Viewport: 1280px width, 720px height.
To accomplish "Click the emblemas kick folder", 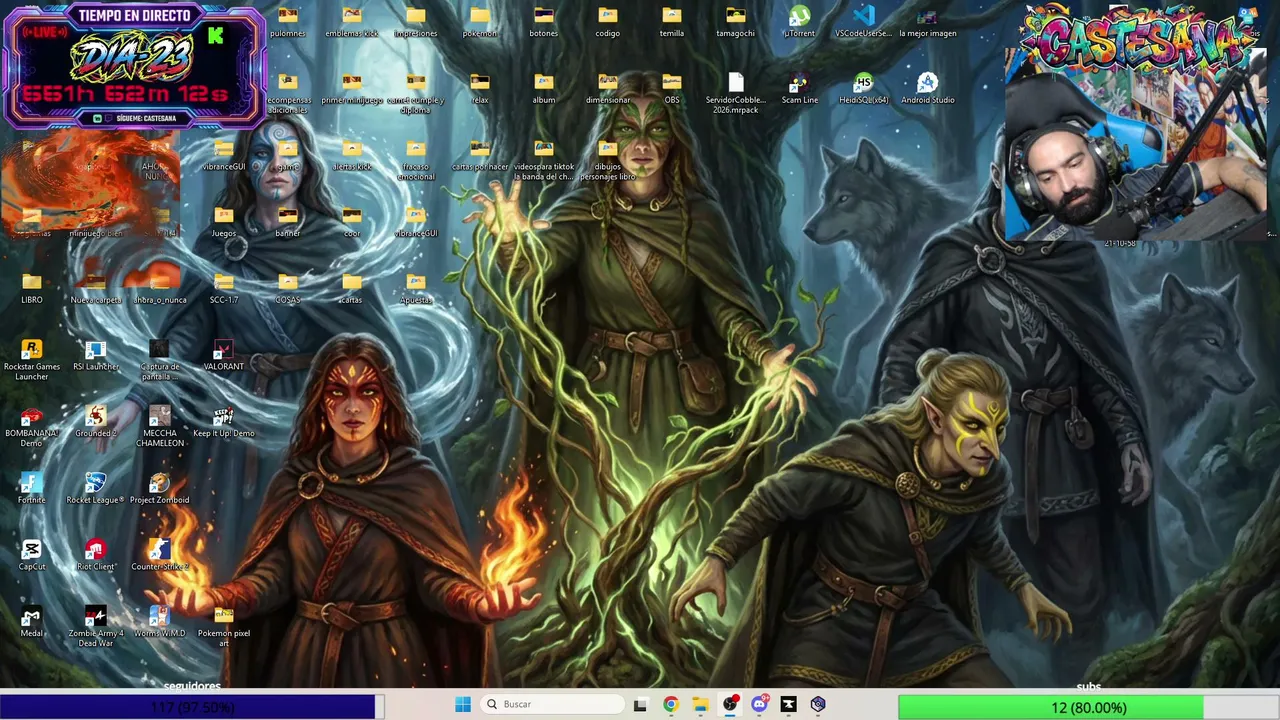I will coord(352,22).
